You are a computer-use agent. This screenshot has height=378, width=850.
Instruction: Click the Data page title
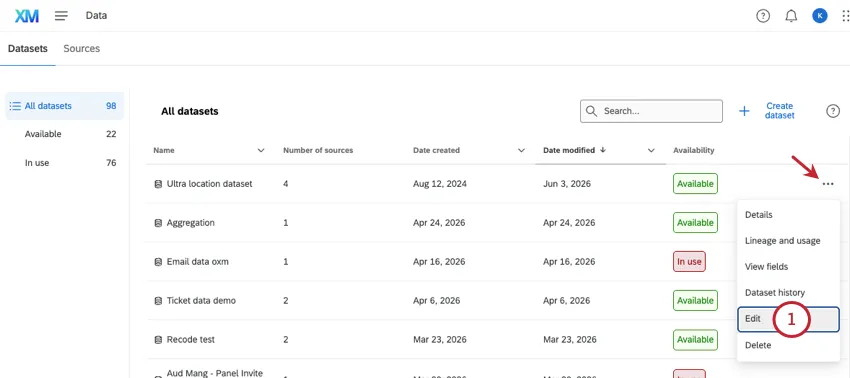click(96, 16)
